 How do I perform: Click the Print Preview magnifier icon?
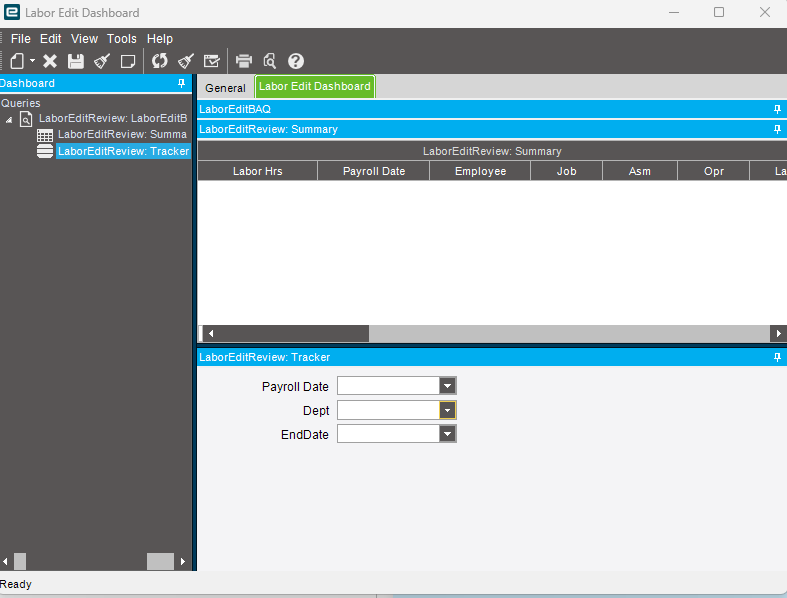pyautogui.click(x=270, y=61)
